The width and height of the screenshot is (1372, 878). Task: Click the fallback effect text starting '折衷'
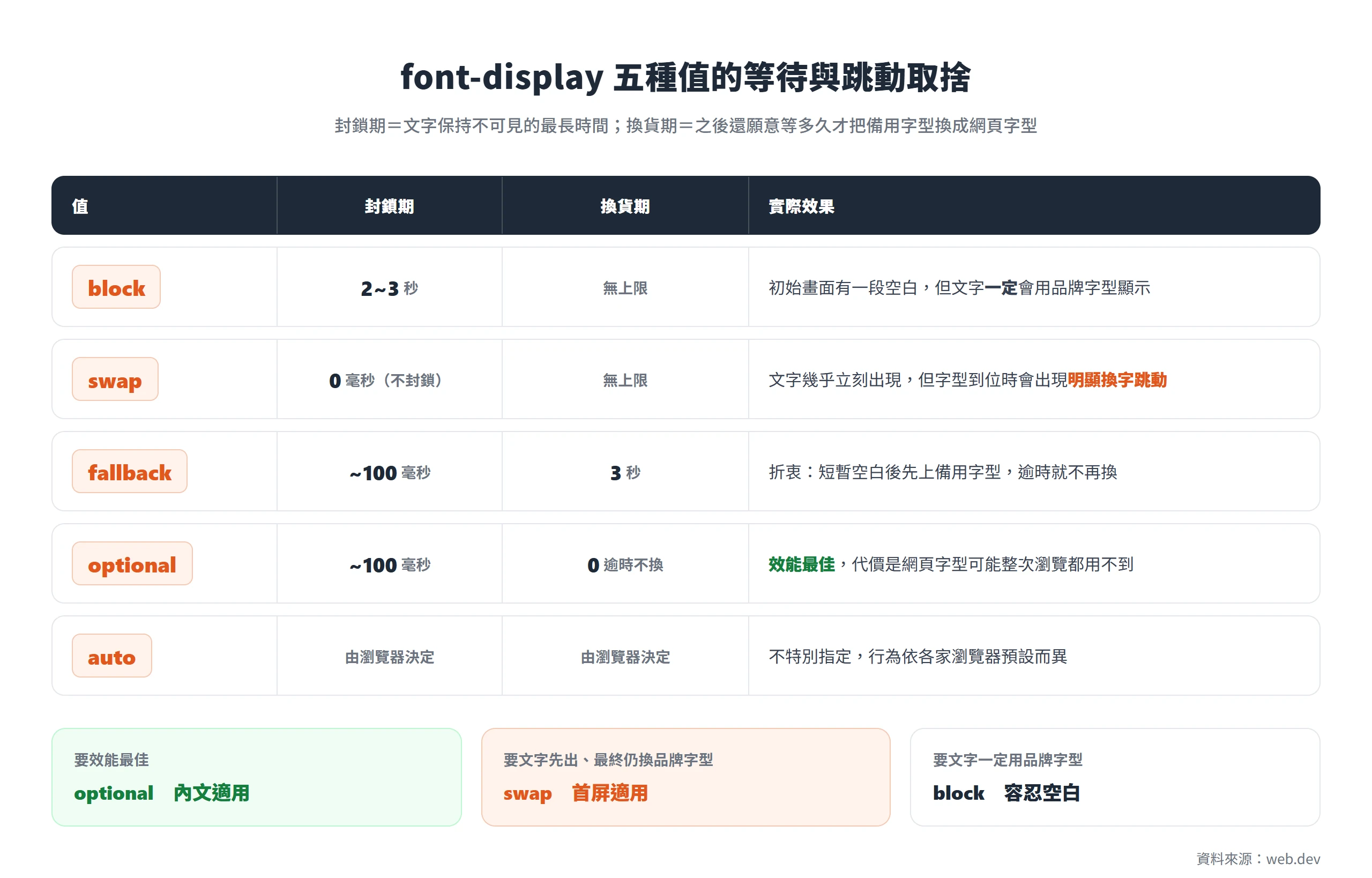pos(943,472)
